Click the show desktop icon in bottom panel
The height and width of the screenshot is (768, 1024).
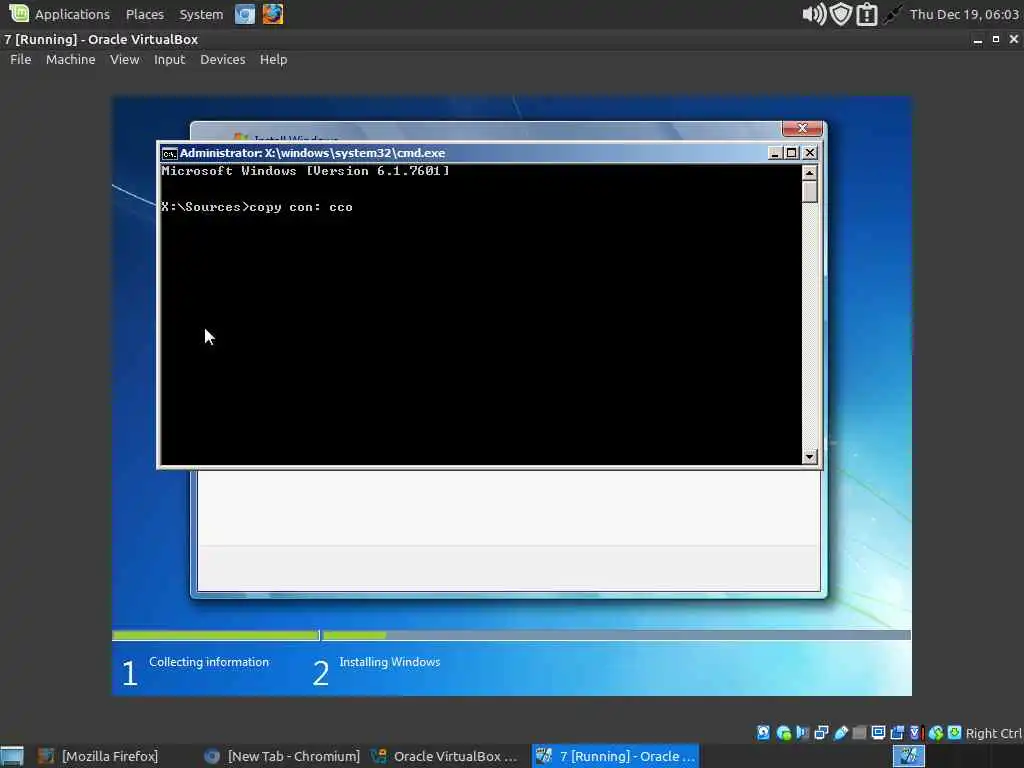click(x=12, y=756)
